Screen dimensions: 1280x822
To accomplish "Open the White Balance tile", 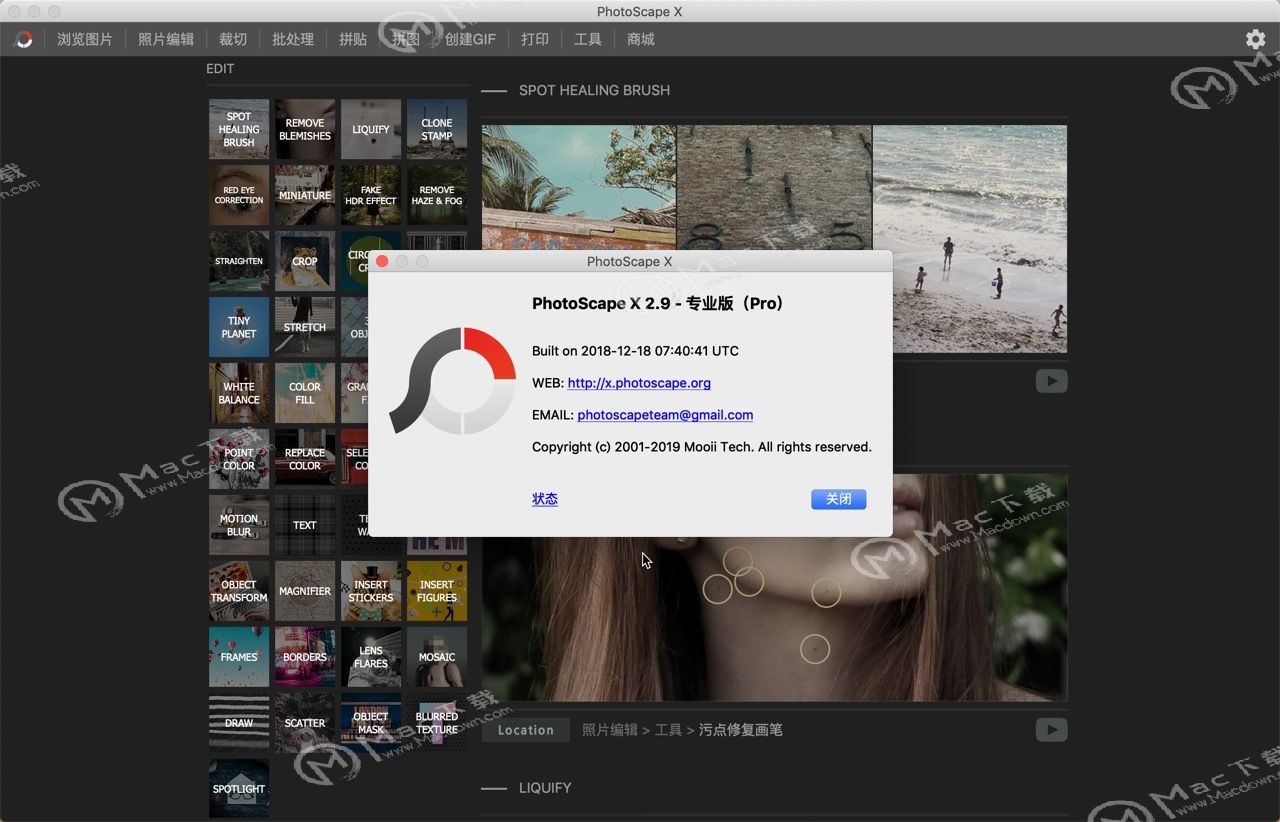I will [x=239, y=393].
